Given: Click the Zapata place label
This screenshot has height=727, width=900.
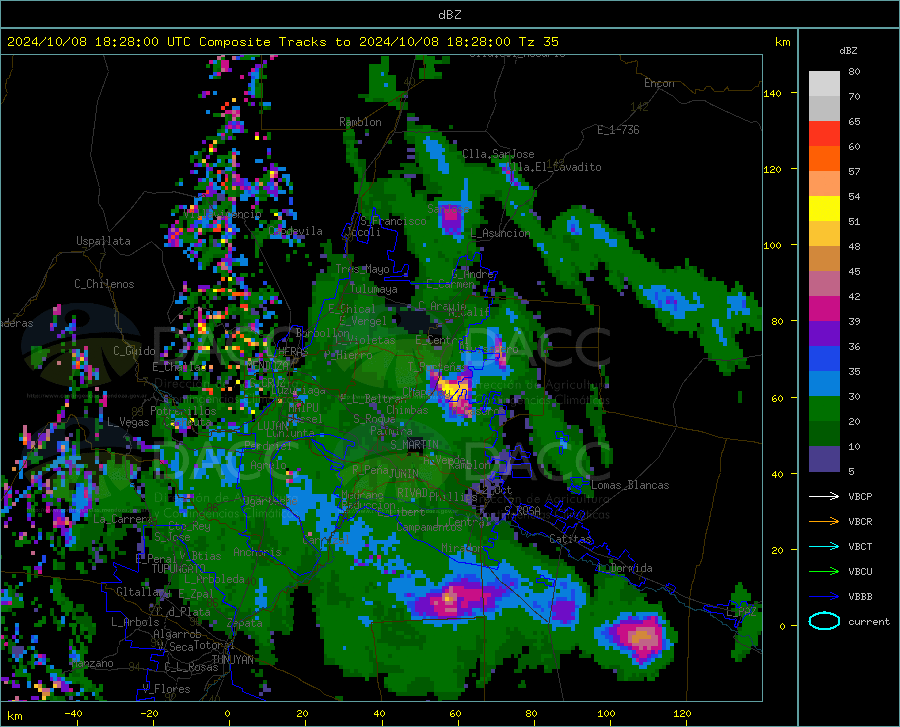Looking at the screenshot, I should [x=244, y=623].
